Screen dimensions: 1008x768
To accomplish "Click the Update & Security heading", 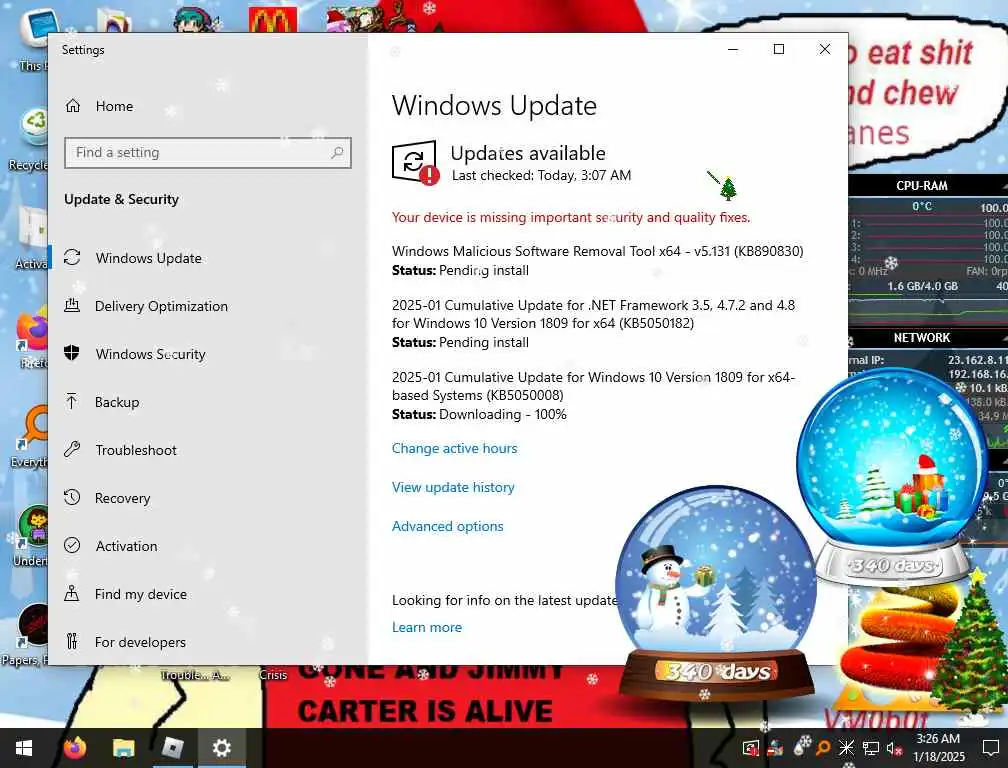I will coord(121,199).
